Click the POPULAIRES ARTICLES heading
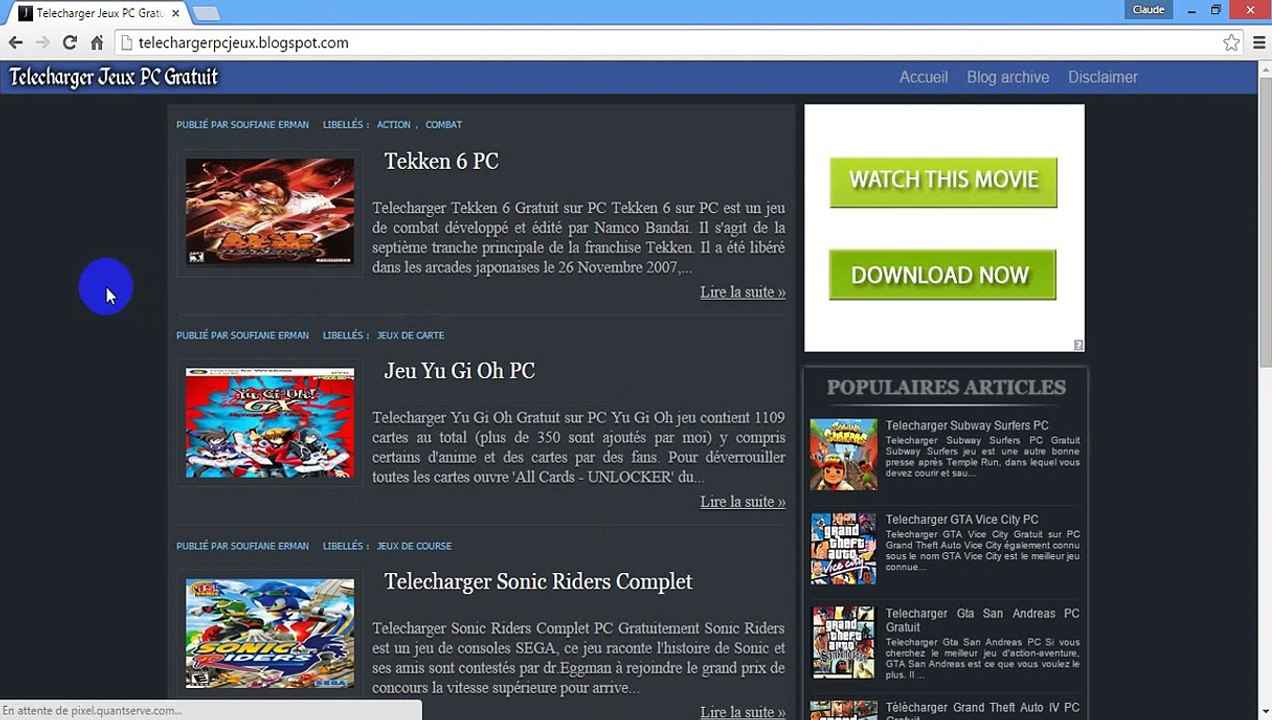1272x720 pixels. pyautogui.click(x=945, y=387)
